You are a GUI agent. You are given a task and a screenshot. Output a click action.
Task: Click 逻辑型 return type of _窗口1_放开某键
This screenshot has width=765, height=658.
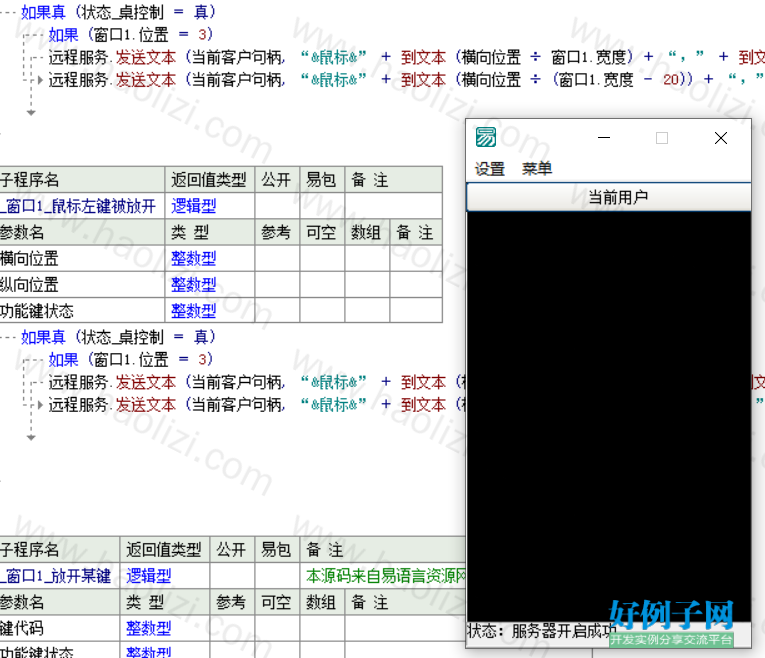149,576
